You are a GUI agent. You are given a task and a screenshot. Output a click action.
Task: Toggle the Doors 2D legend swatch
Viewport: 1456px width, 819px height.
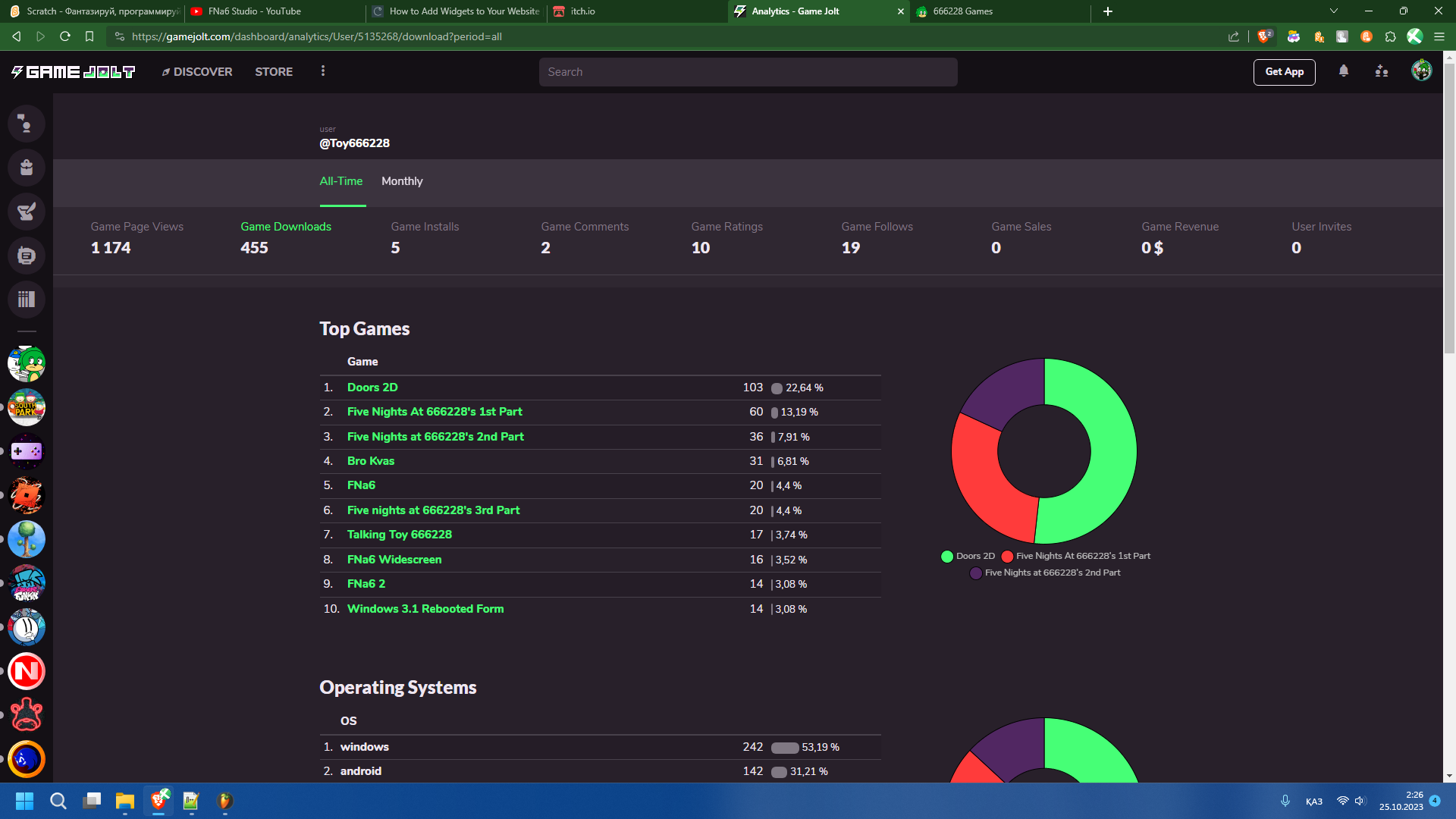[x=947, y=557]
